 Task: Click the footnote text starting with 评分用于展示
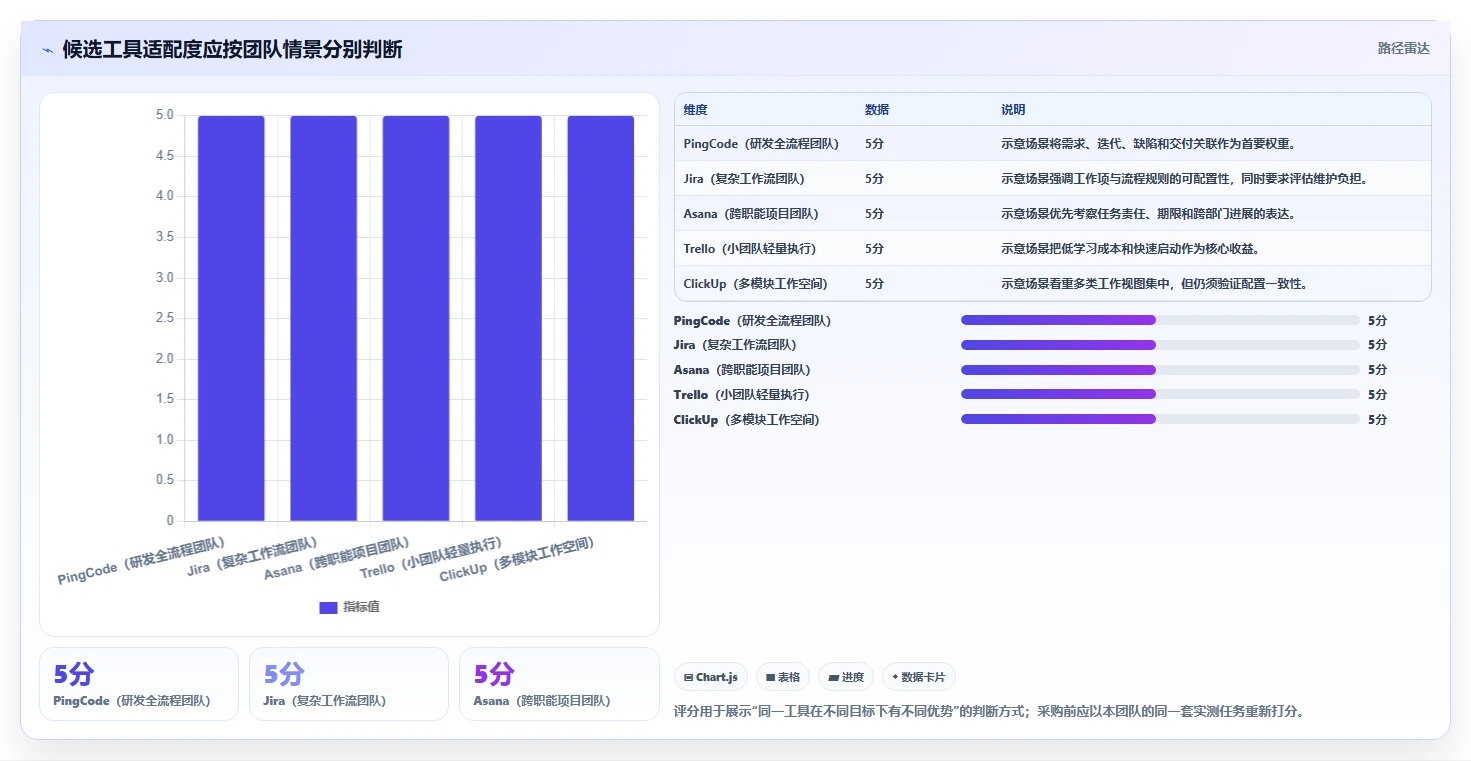coord(989,712)
